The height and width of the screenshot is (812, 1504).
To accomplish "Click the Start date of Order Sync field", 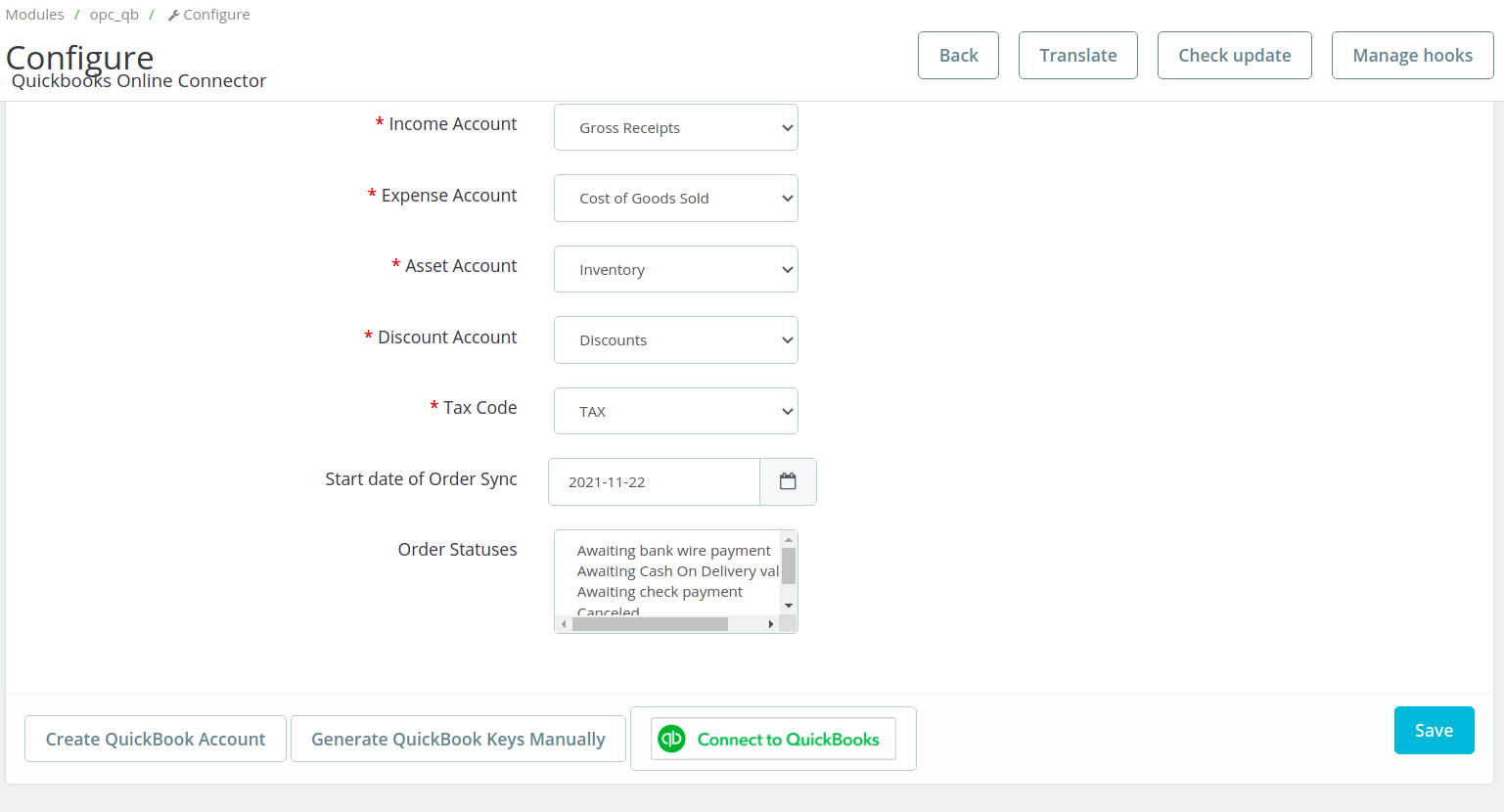I will (x=654, y=481).
